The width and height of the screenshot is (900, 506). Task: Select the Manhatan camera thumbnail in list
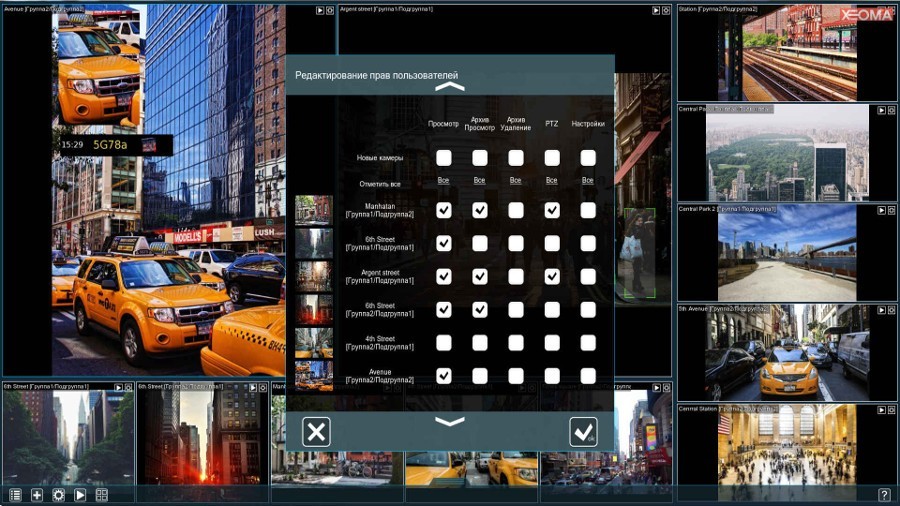[314, 210]
